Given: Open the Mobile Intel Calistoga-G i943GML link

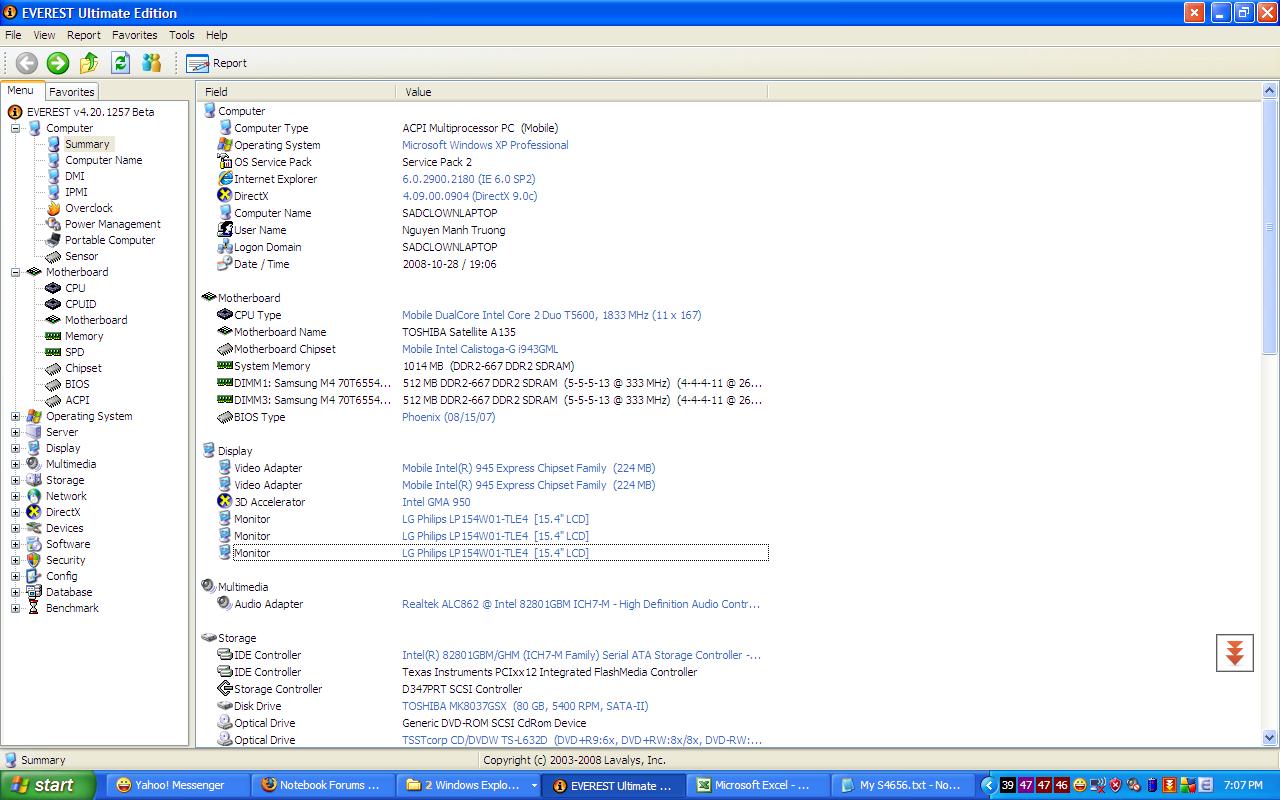Looking at the screenshot, I should coord(480,349).
